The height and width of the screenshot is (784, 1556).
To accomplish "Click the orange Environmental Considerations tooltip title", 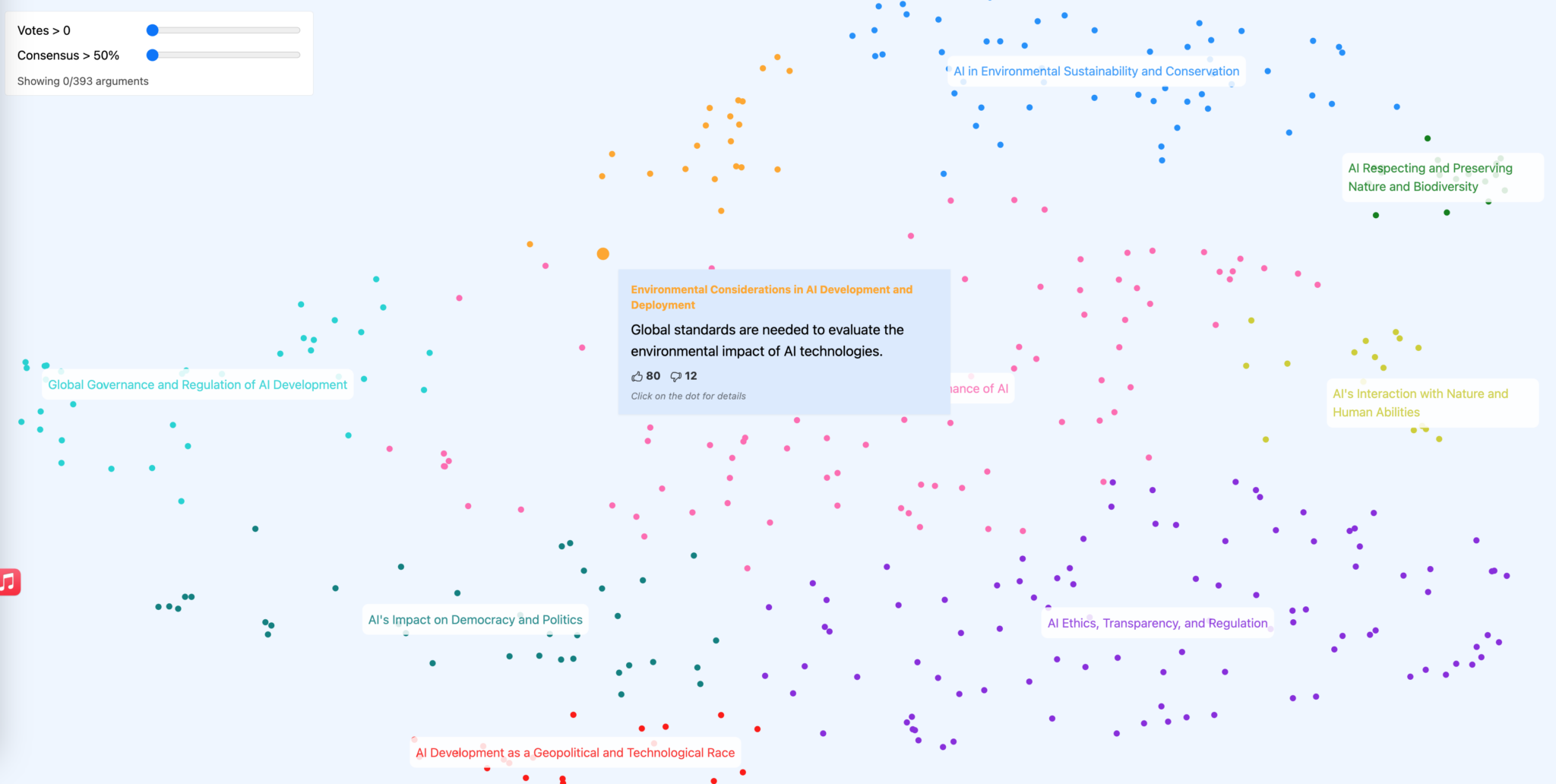I will 770,297.
